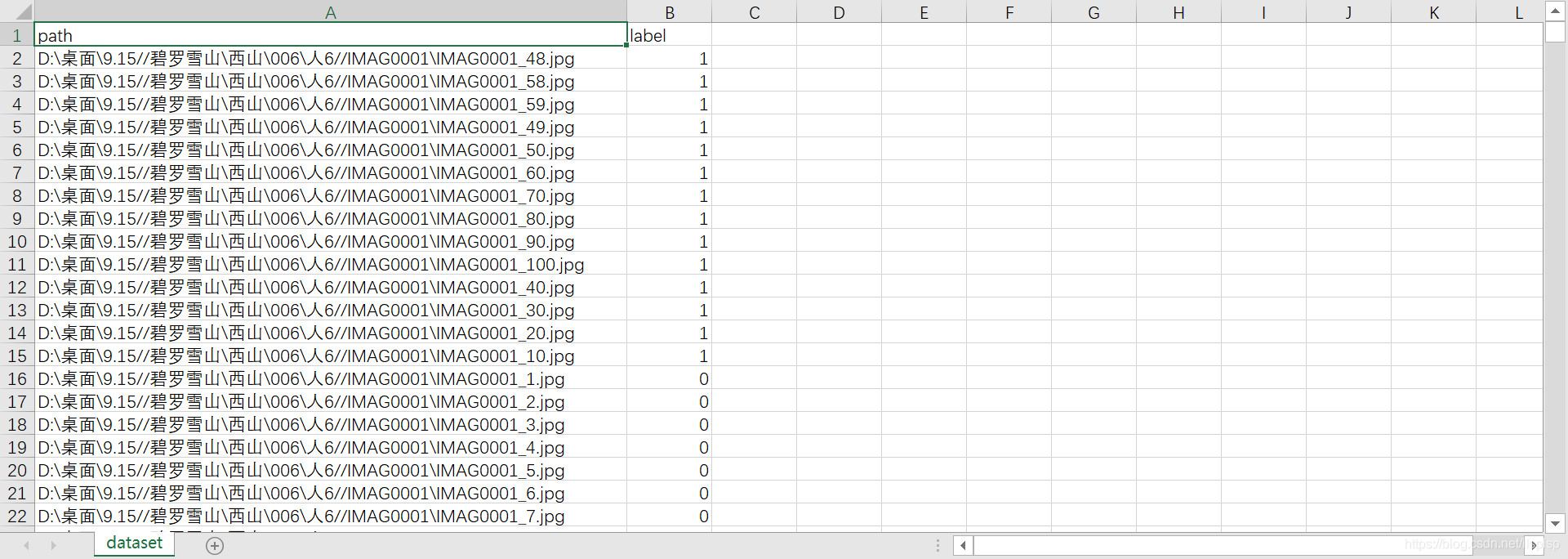Select cell with IMAG0001_49.jpg path
Image resolution: width=1568 pixels, height=559 pixels.
tap(331, 127)
